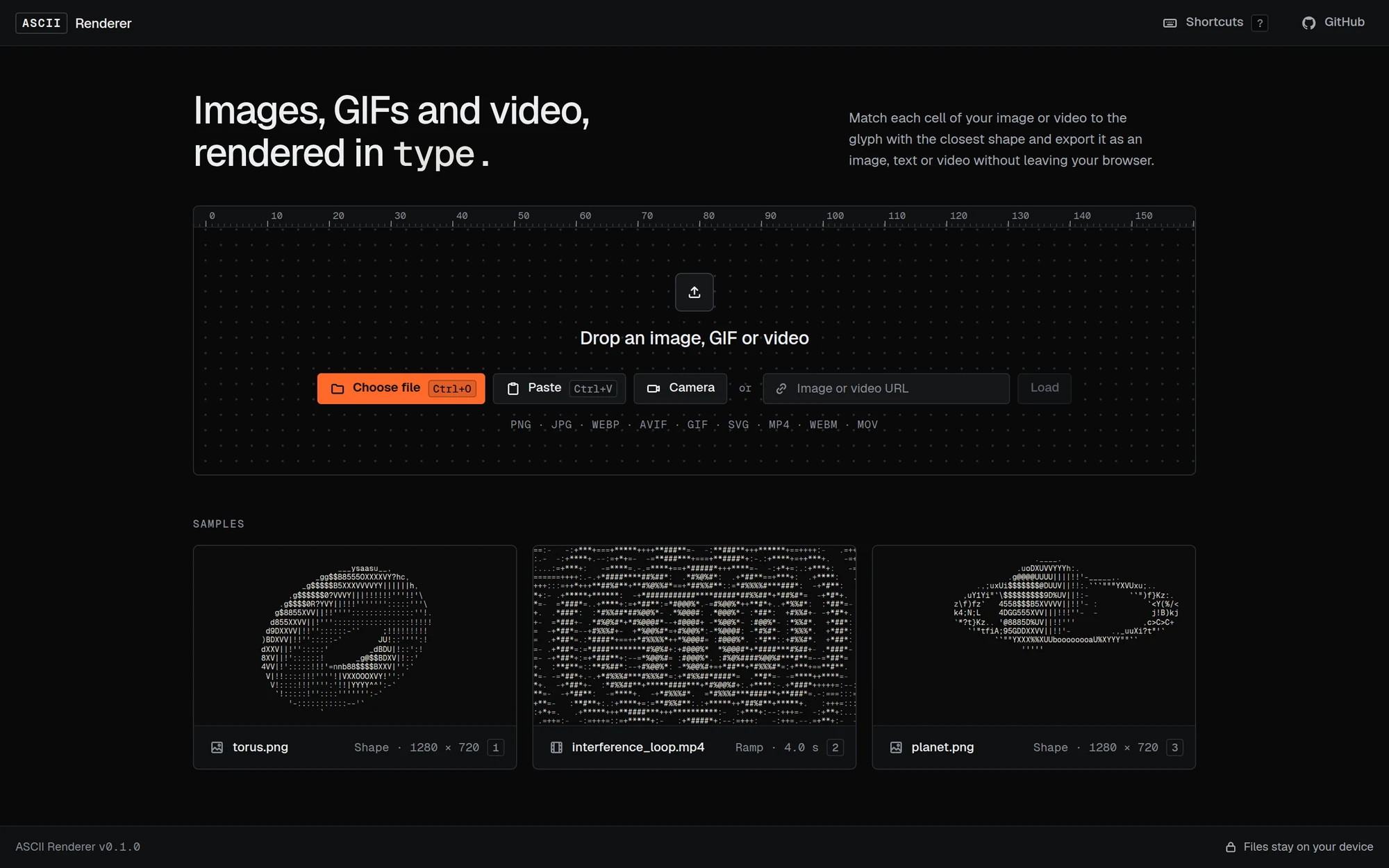This screenshot has width=1389, height=868.
Task: Open the Camera capture button
Action: point(680,388)
